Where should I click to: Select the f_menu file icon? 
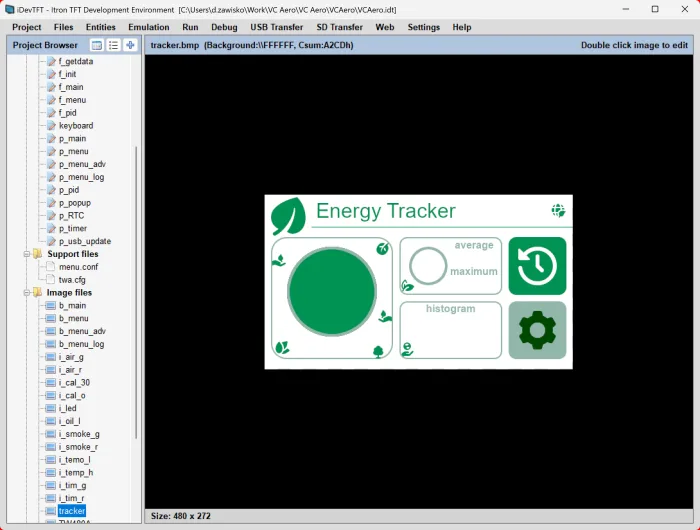tap(52, 100)
